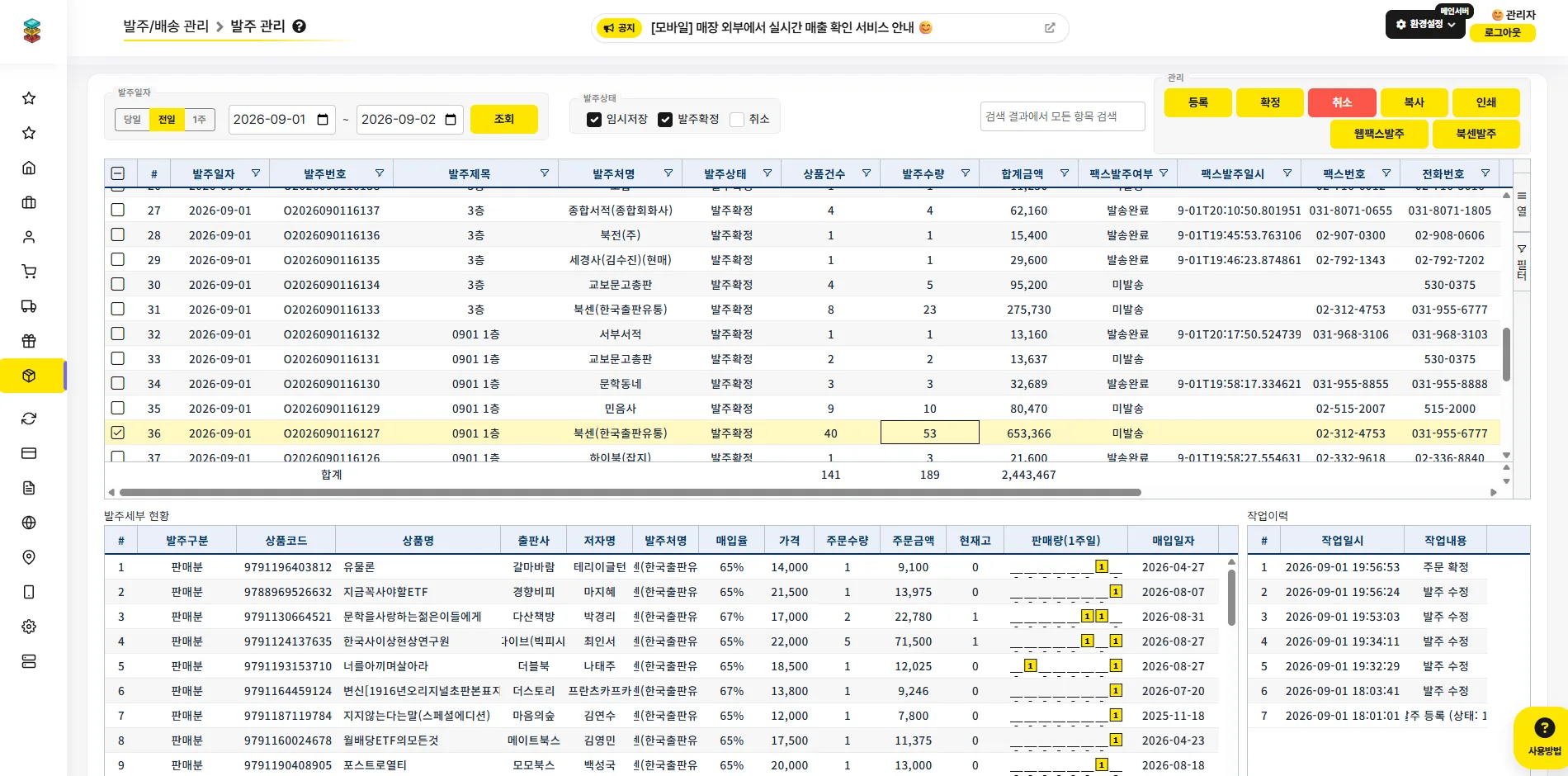1568x776 pixels.
Task: Click the gift box sidebar icon
Action: point(29,341)
